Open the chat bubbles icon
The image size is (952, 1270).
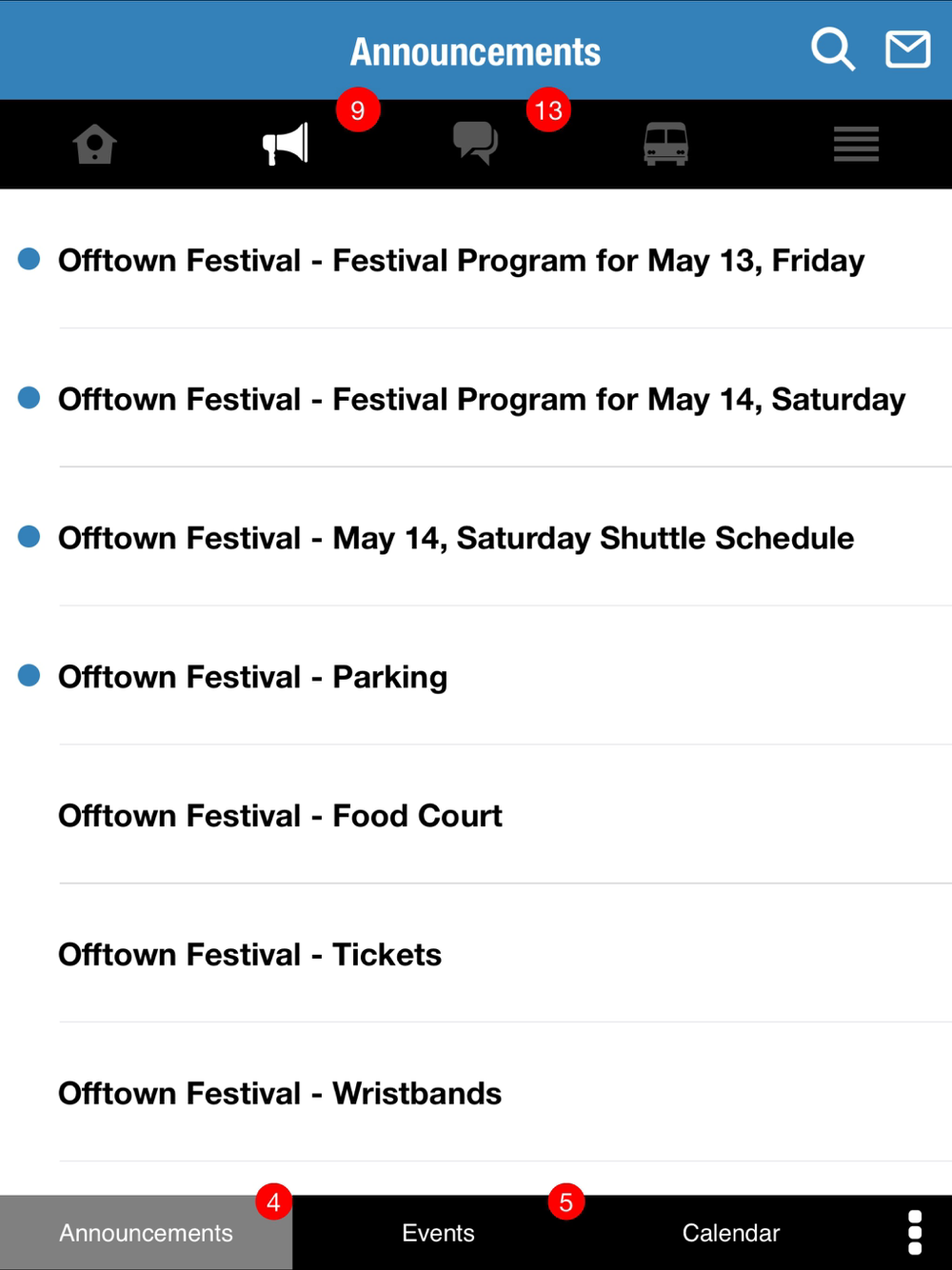click(x=475, y=145)
